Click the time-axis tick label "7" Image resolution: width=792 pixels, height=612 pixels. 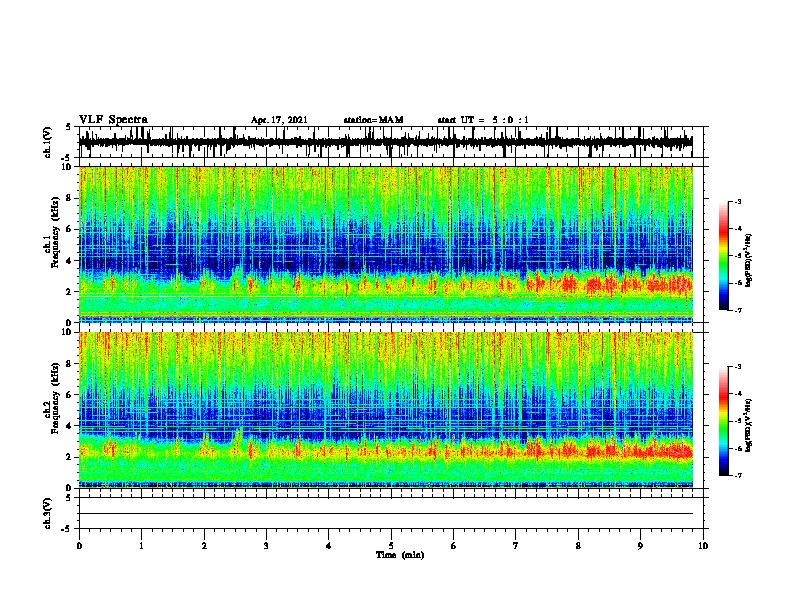(516, 546)
